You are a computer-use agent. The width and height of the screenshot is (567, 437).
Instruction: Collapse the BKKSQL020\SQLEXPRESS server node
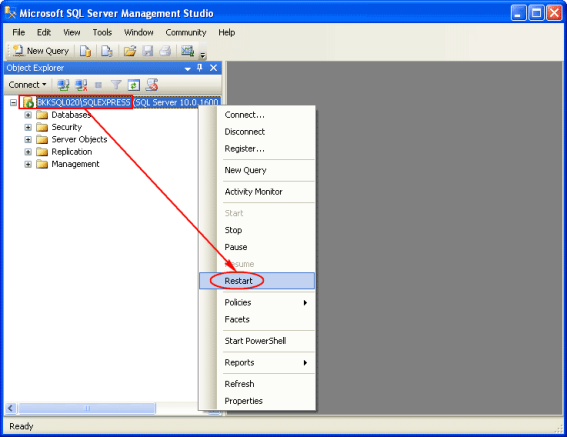point(13,103)
